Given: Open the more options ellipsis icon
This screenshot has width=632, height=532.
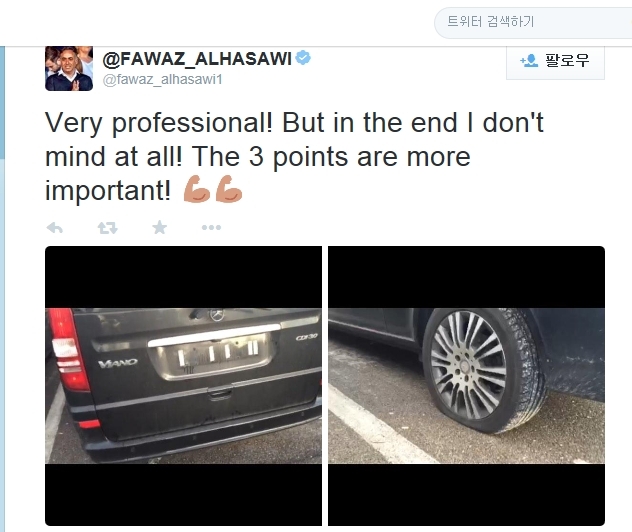Looking at the screenshot, I should [211, 228].
